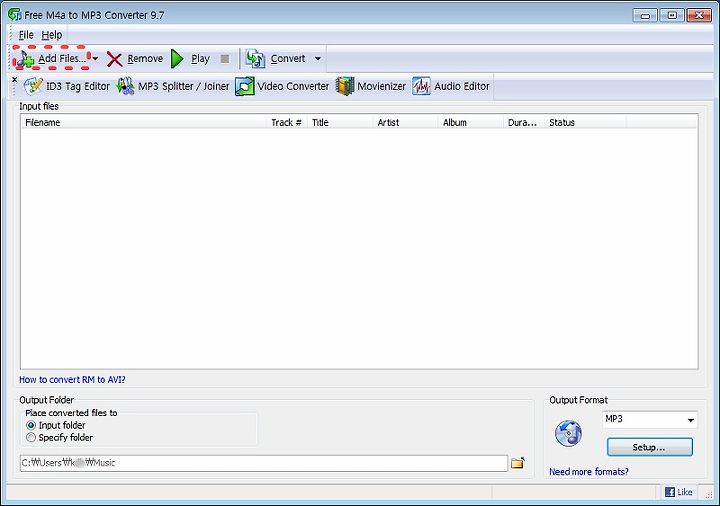Launch the Movienizer icon
This screenshot has width=720, height=506.
click(345, 86)
